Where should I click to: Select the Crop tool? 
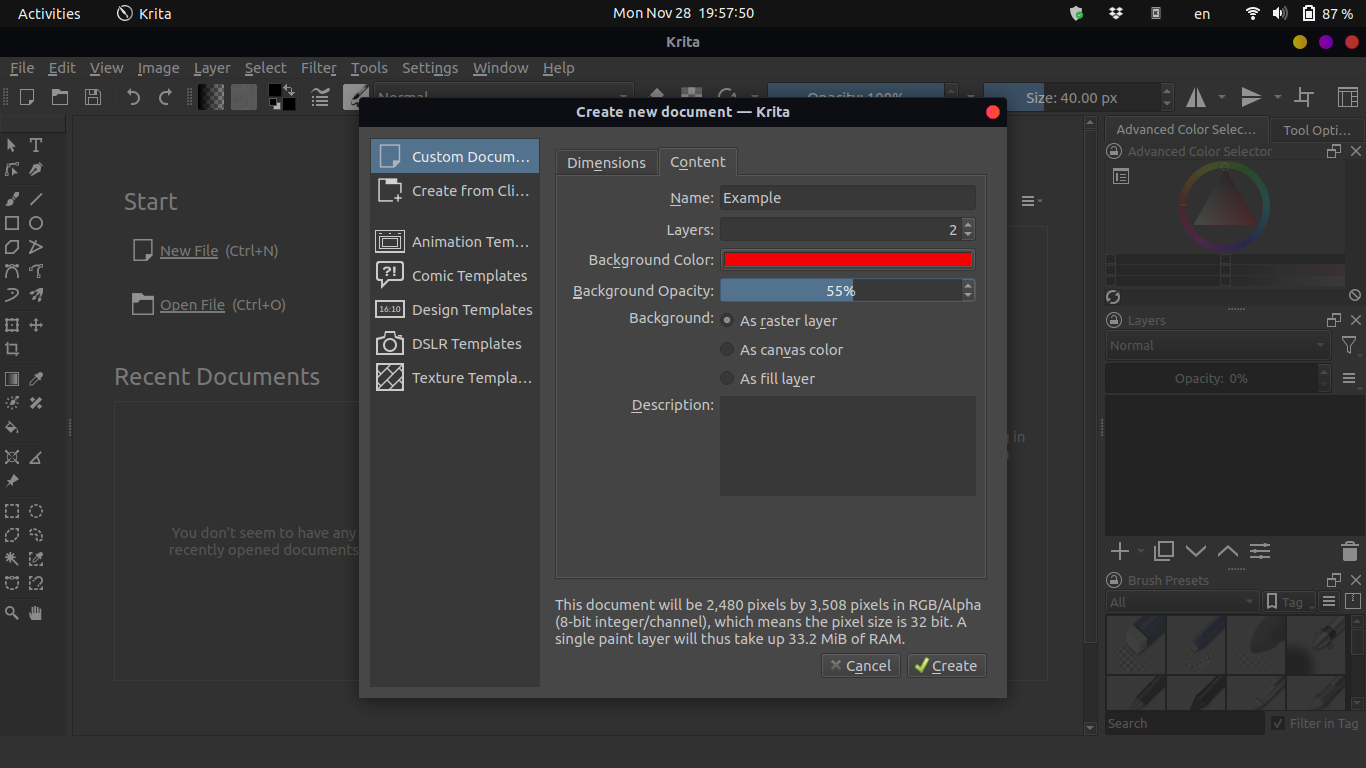tap(11, 349)
